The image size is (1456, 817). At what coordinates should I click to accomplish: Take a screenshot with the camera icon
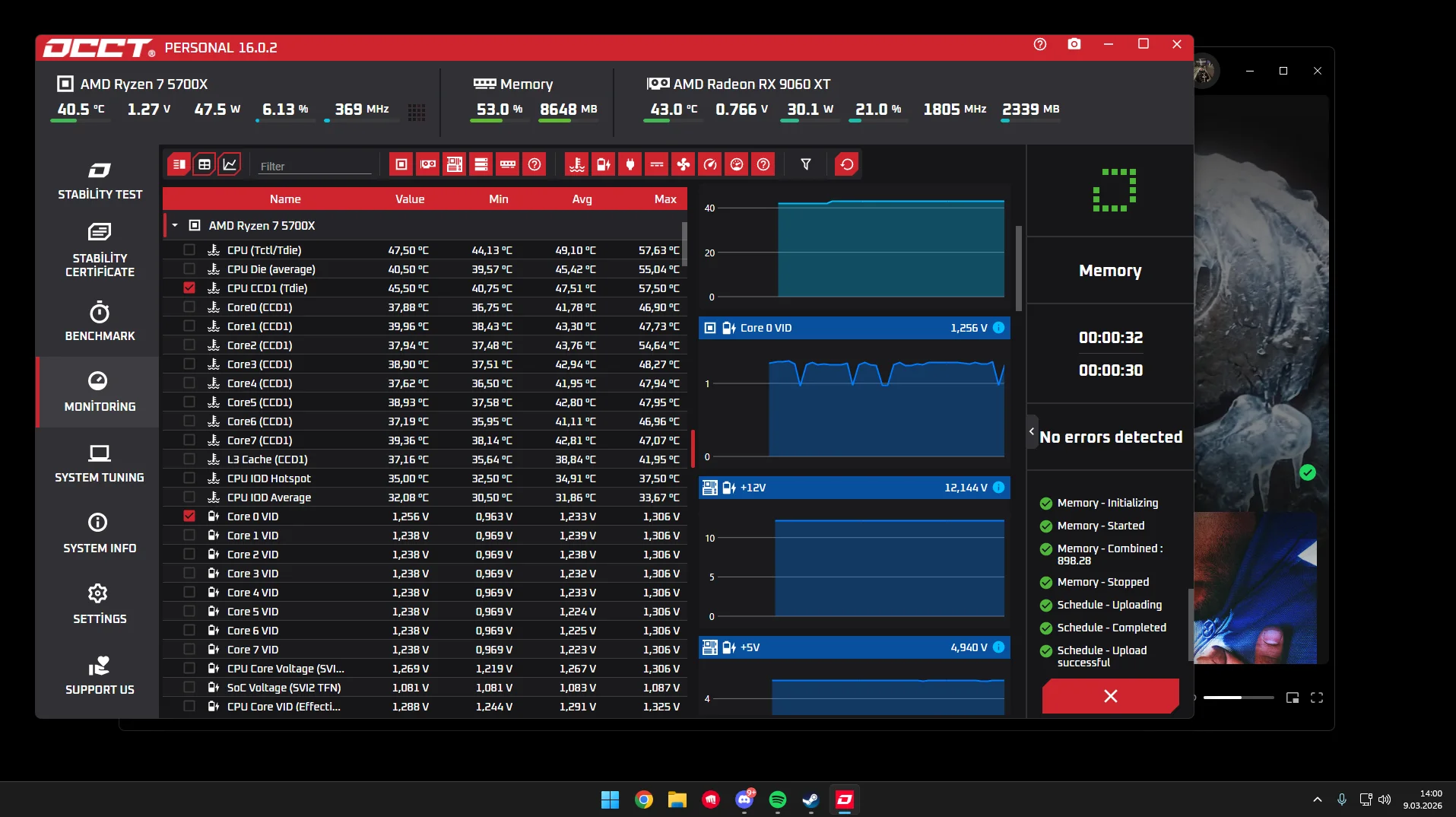1074,44
